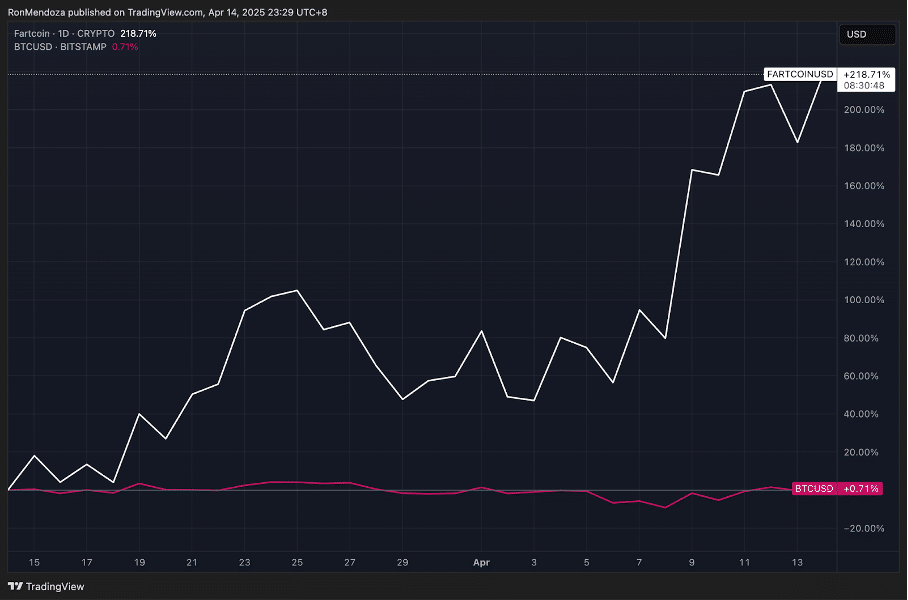Click the USD currency button
This screenshot has width=908, height=600.
coord(867,34)
